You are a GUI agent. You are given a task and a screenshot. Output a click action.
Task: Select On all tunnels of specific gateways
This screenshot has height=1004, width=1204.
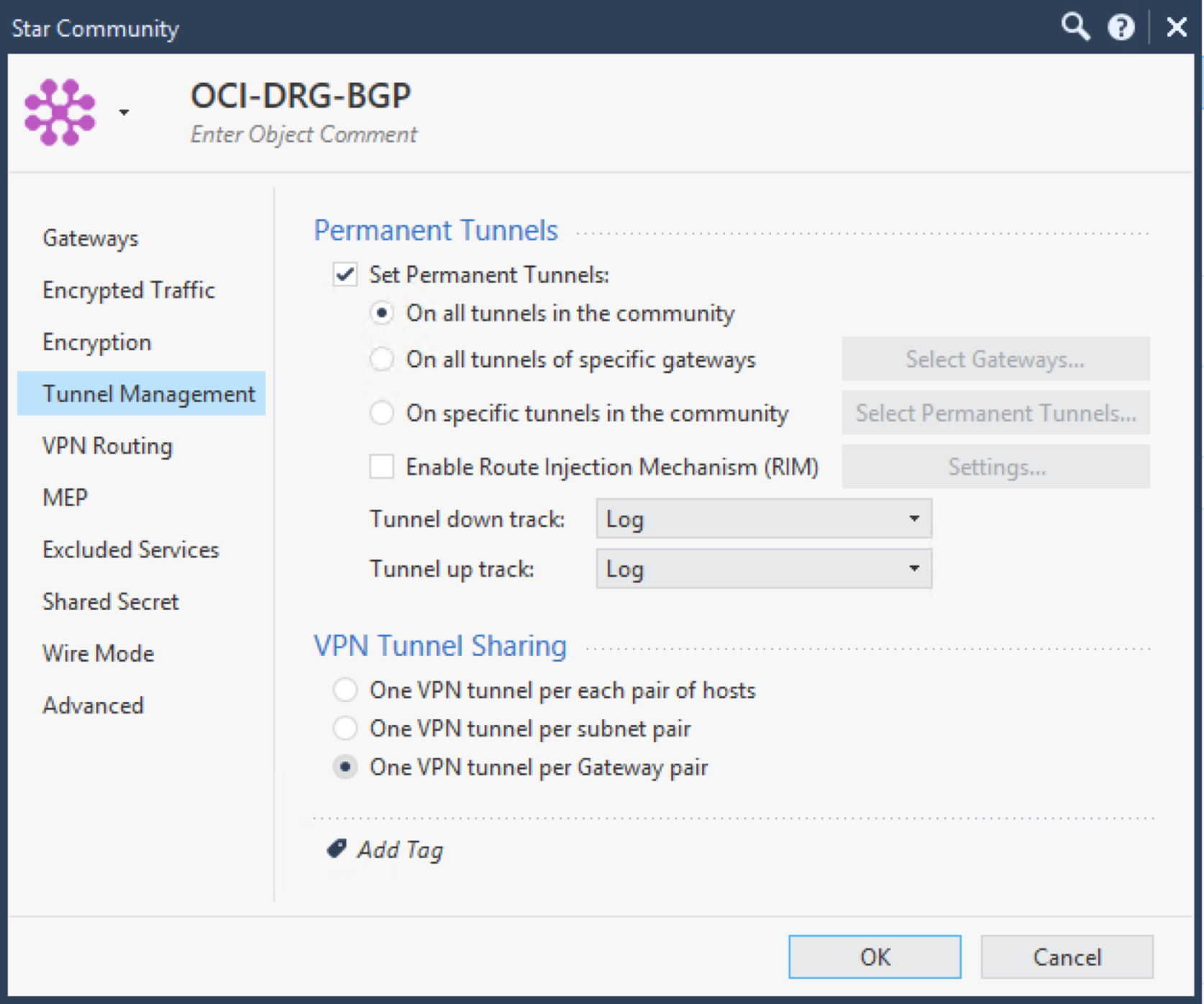381,360
